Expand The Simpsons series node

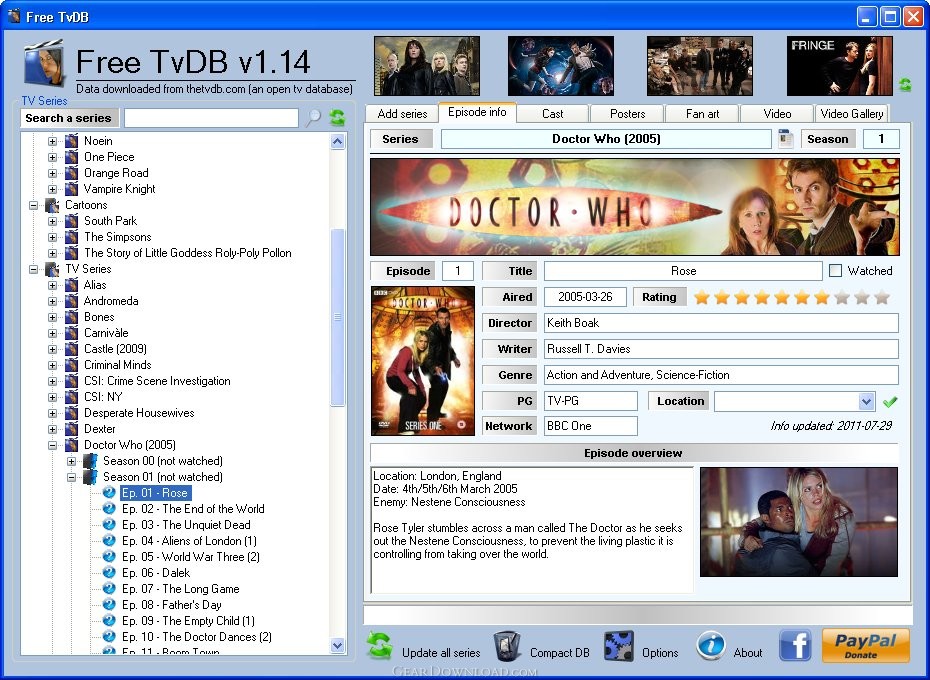[x=52, y=237]
